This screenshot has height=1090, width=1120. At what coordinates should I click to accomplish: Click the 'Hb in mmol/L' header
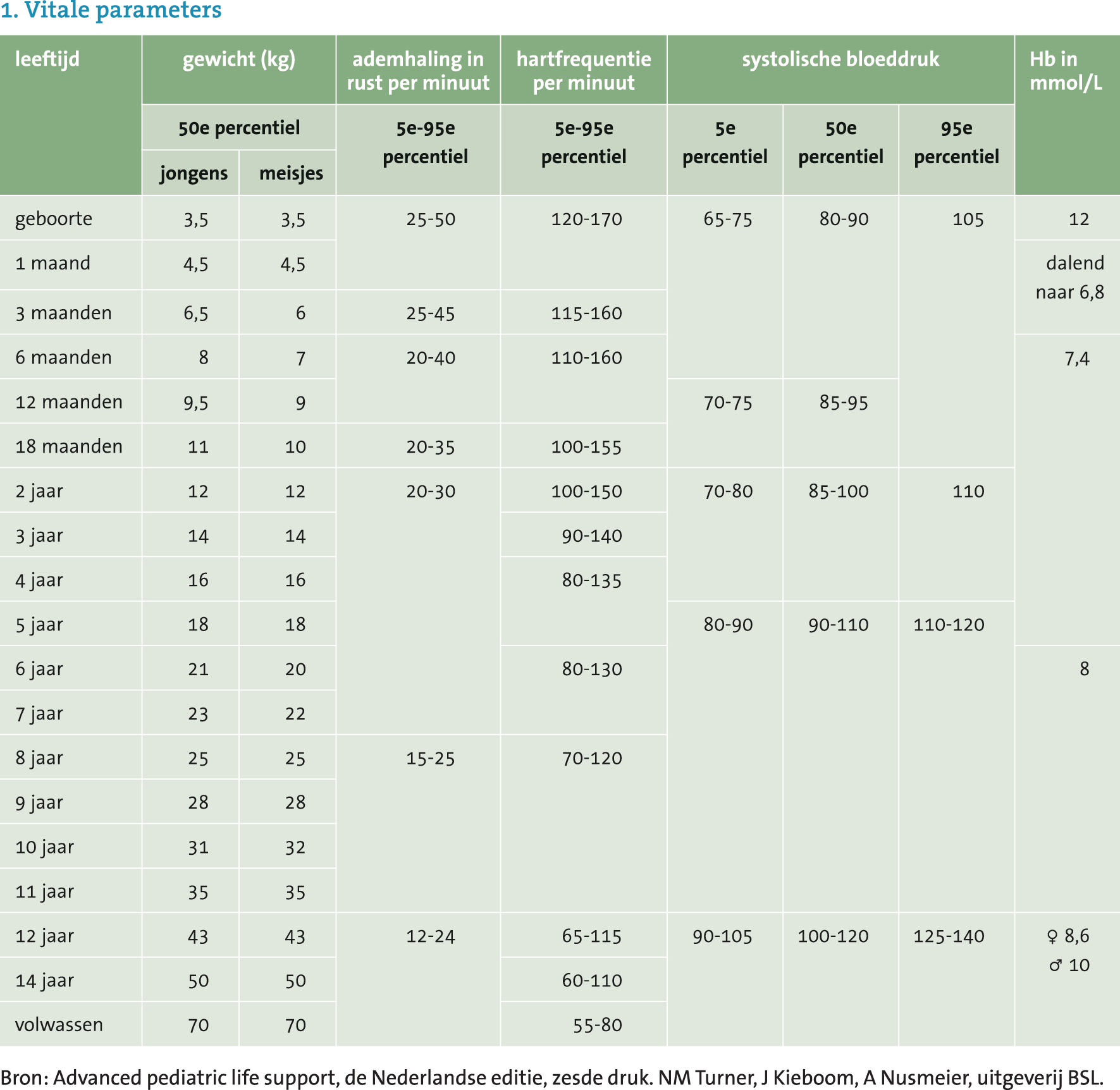click(1066, 70)
